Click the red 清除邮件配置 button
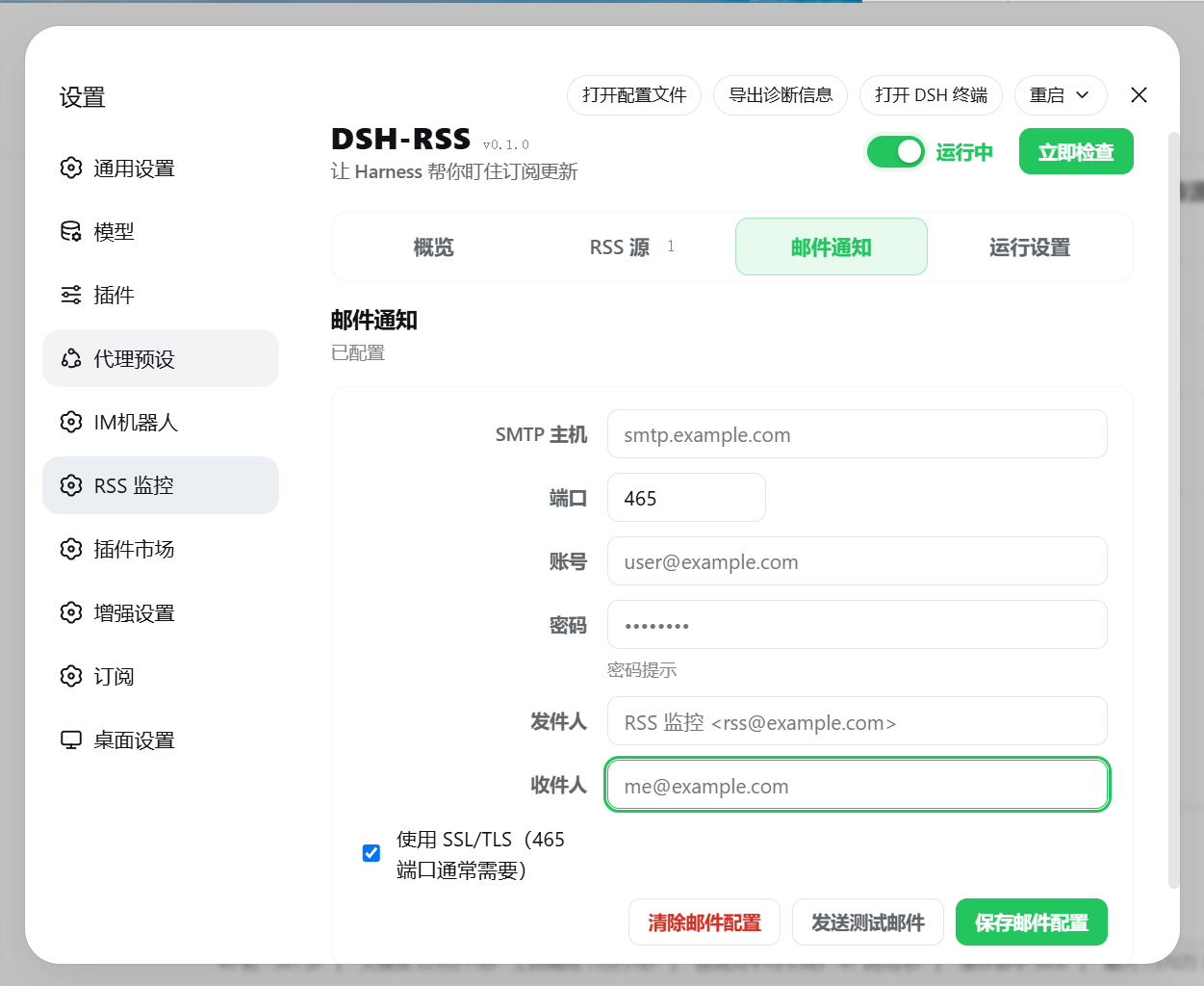 pyautogui.click(x=704, y=922)
